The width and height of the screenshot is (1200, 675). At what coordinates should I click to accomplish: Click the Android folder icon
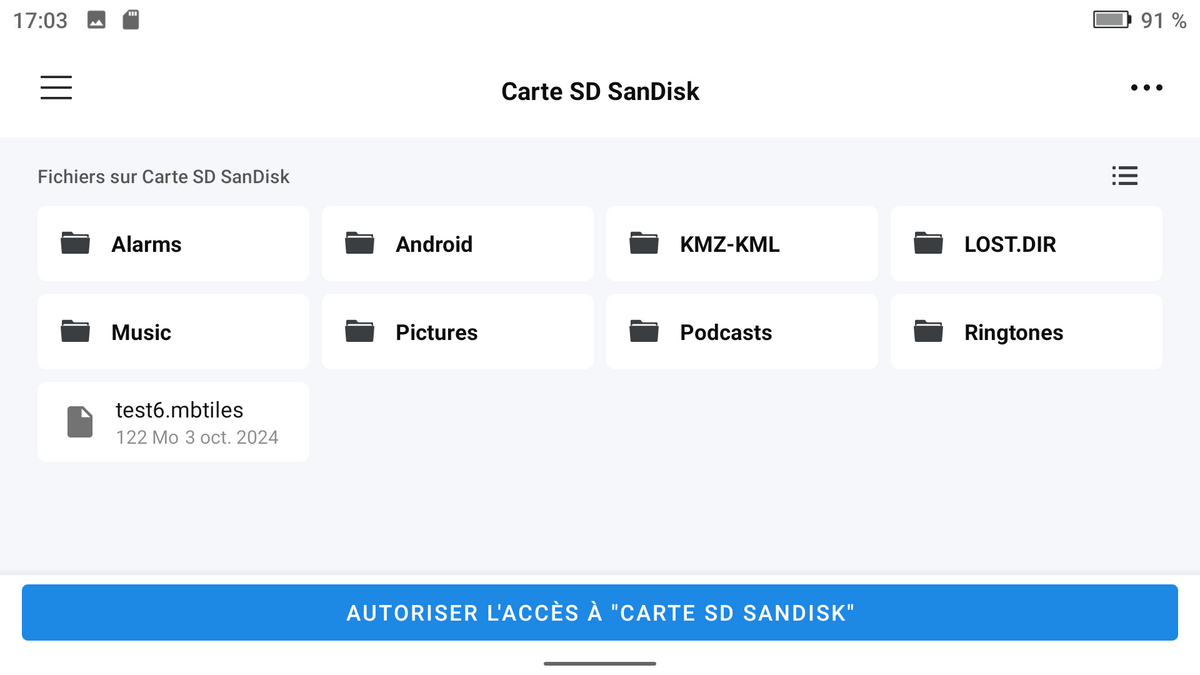(359, 243)
